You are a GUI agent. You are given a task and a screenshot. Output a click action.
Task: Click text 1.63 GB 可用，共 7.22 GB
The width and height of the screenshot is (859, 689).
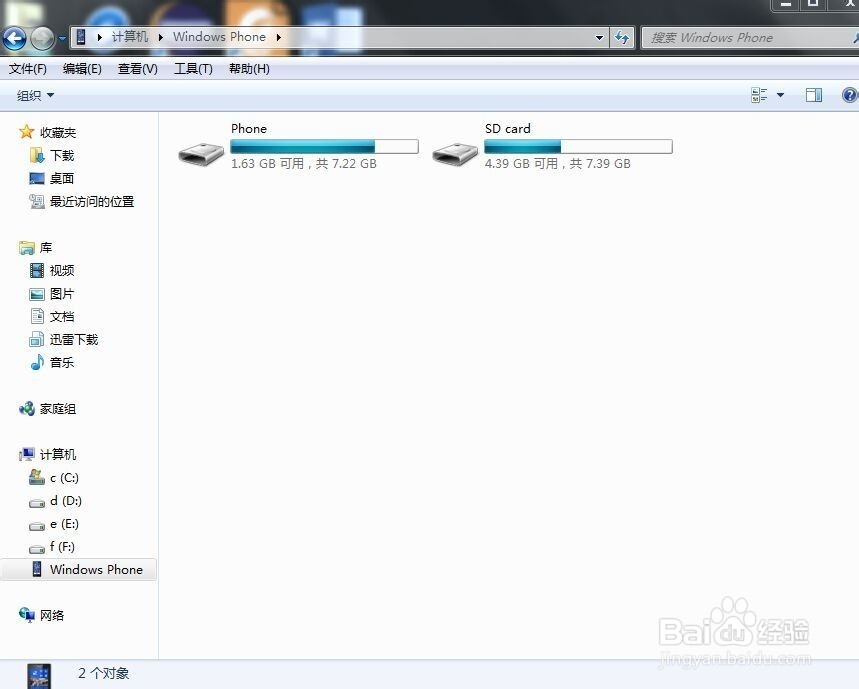point(303,164)
